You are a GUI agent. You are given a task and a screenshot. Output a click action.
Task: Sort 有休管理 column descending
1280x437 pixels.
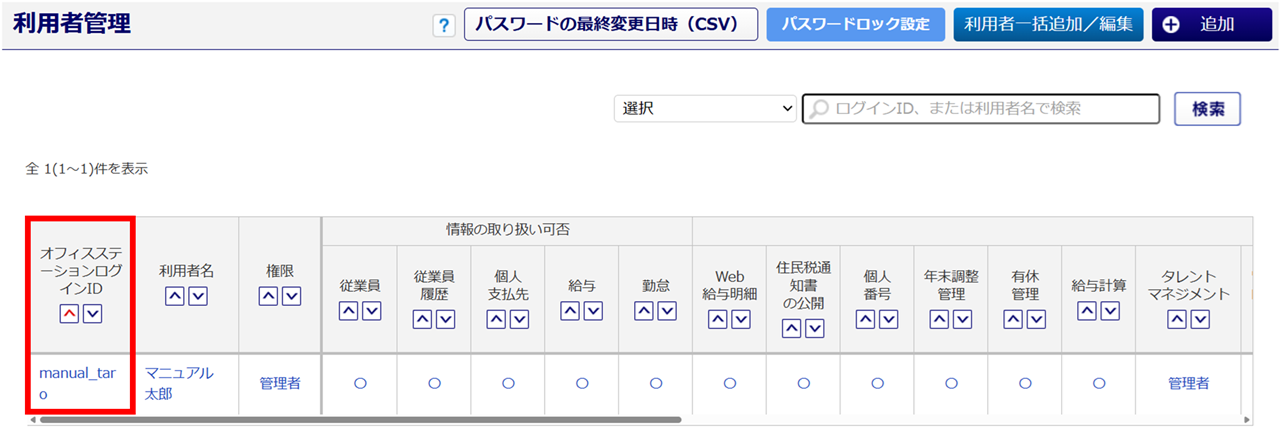[x=1037, y=319]
